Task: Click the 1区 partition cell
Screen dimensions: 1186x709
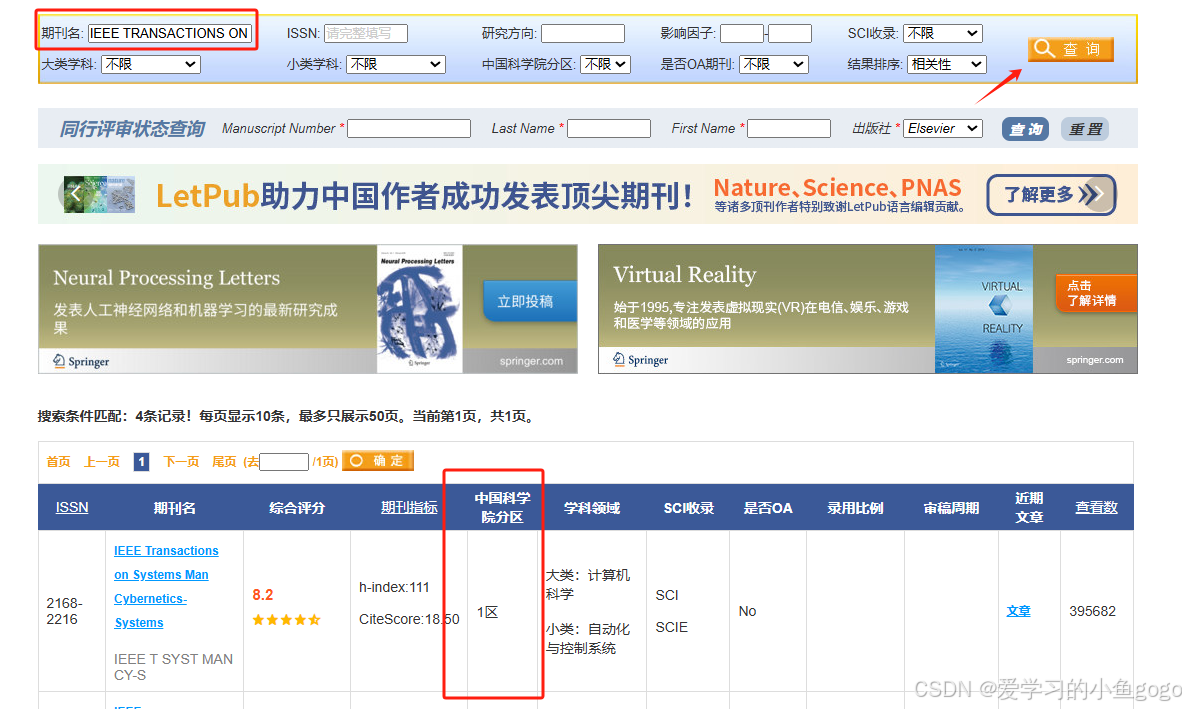Action: [488, 612]
